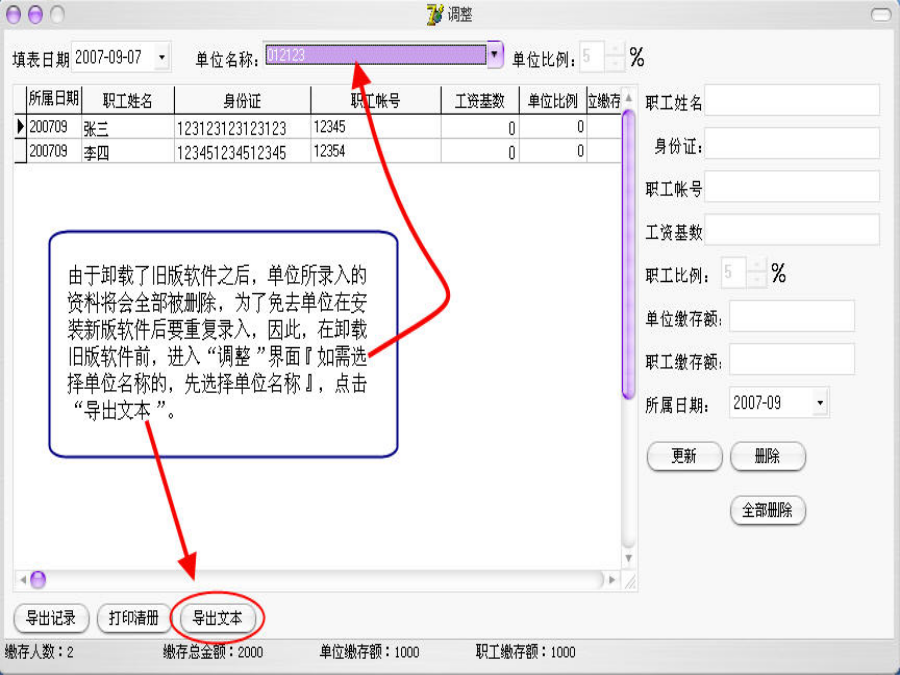The image size is (900, 675).
Task: Click the 单位比例 spinner field
Action: (592, 56)
